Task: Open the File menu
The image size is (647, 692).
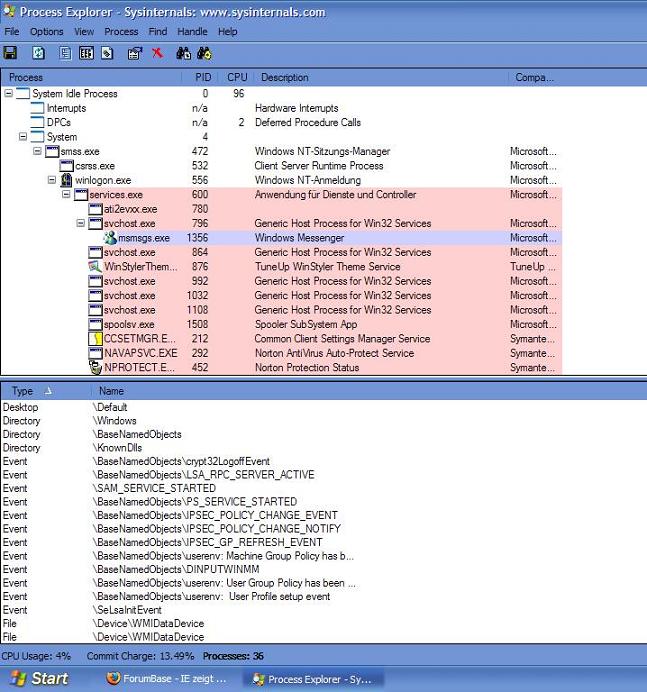Action: pos(11,32)
